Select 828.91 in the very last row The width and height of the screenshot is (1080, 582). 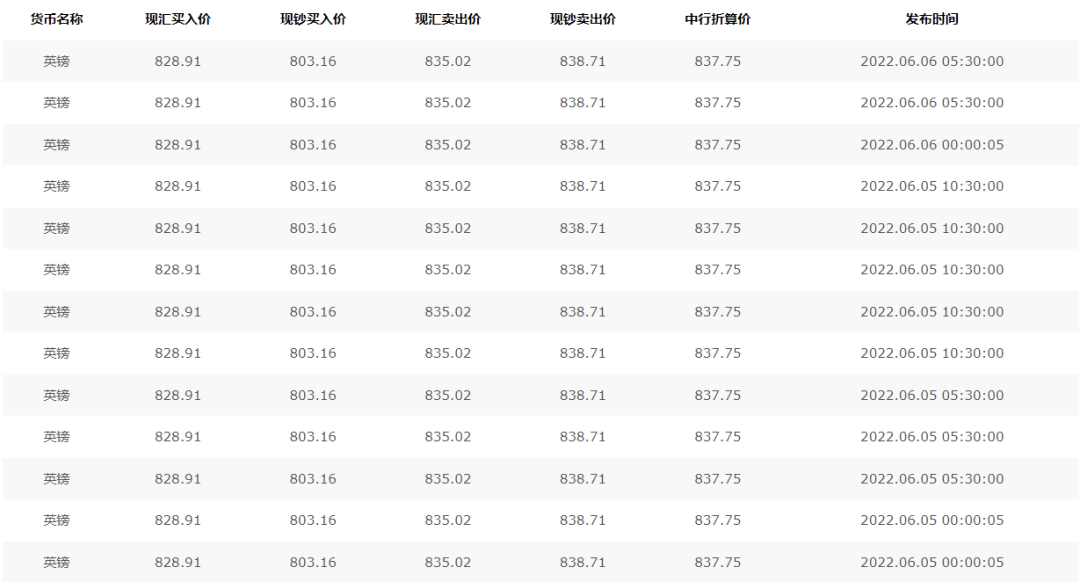pyautogui.click(x=178, y=562)
